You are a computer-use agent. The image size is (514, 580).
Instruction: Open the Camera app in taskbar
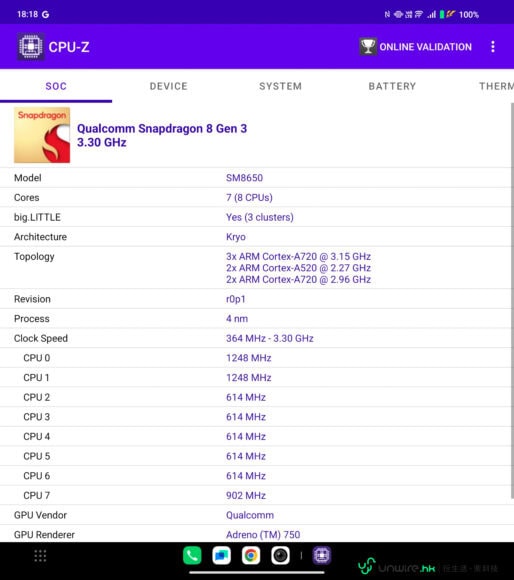tap(280, 555)
